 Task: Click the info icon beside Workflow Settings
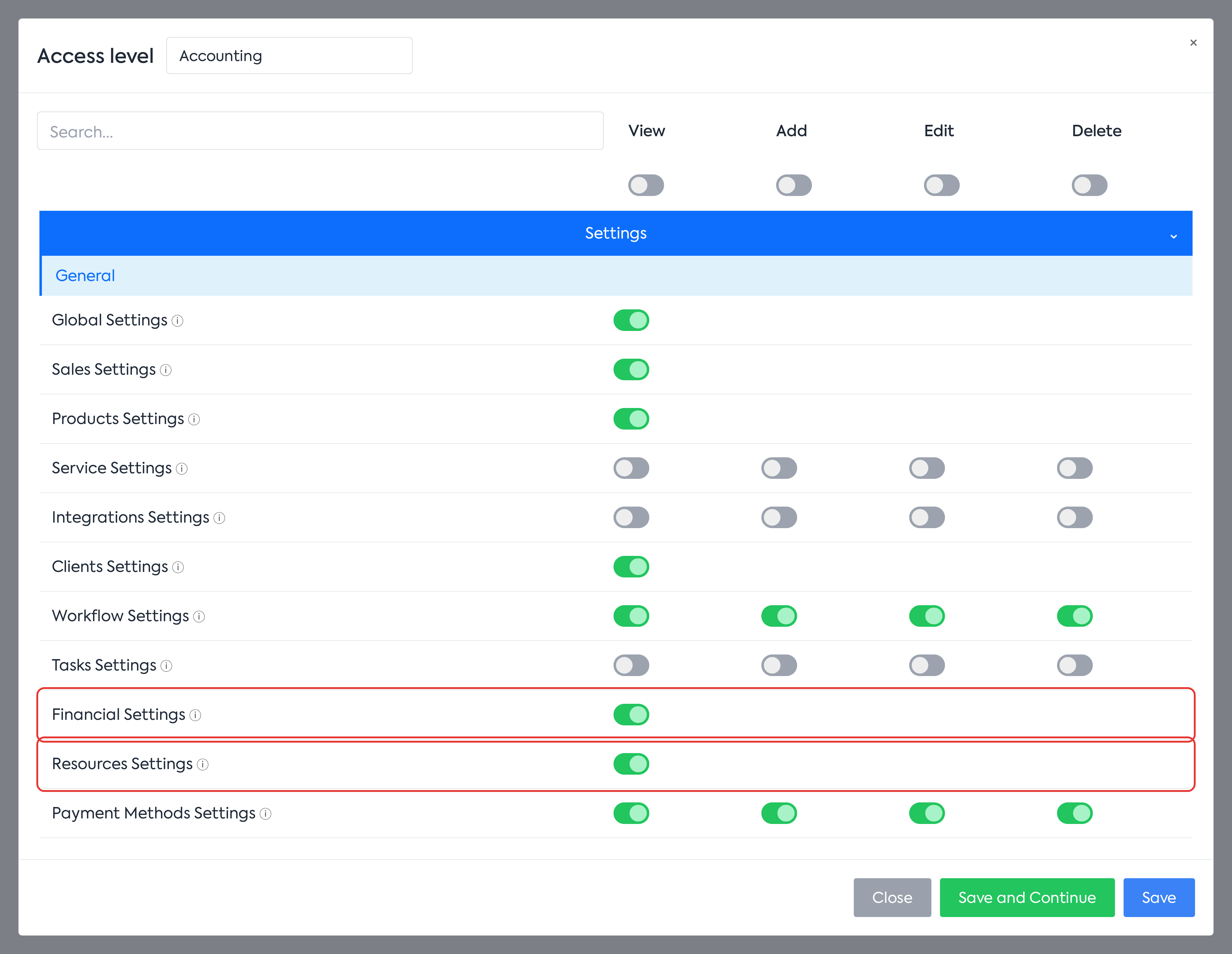[199, 617]
